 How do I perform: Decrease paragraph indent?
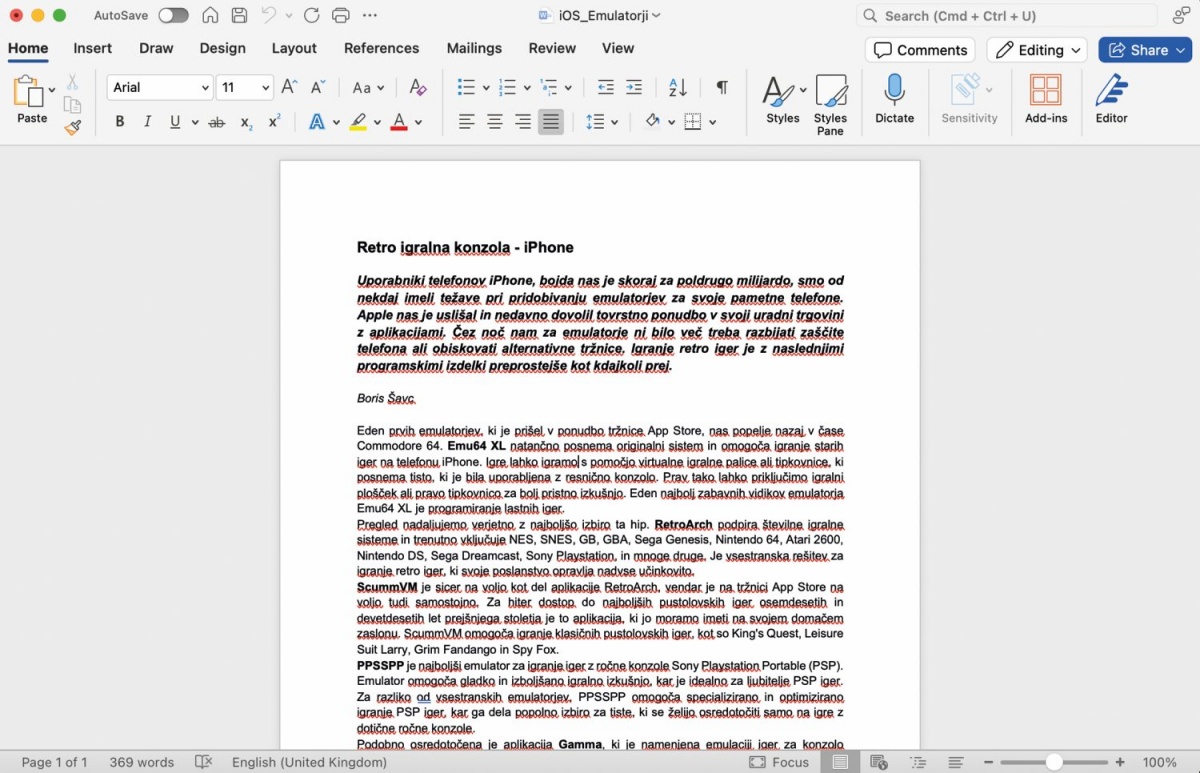click(x=605, y=88)
